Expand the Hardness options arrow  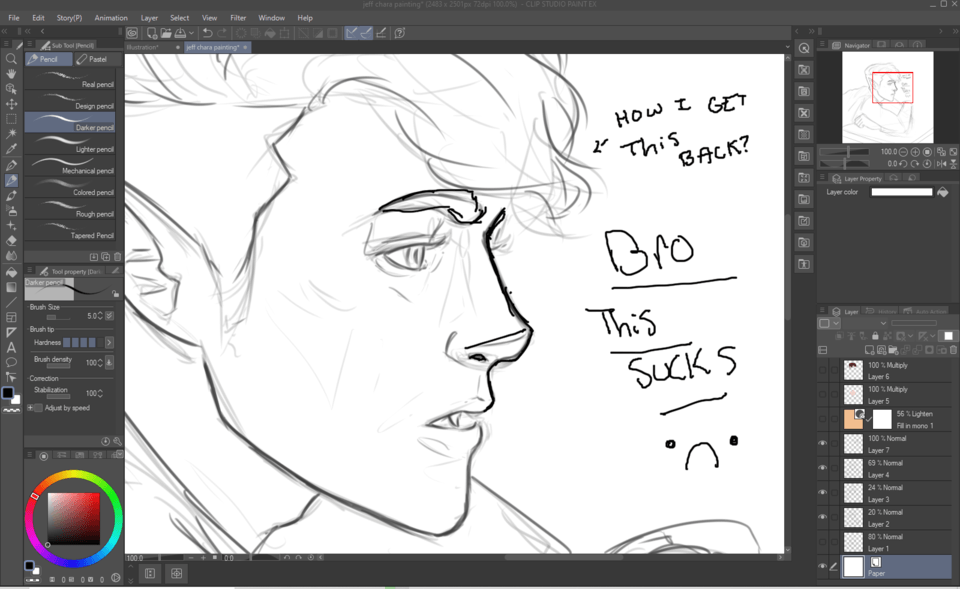point(109,343)
